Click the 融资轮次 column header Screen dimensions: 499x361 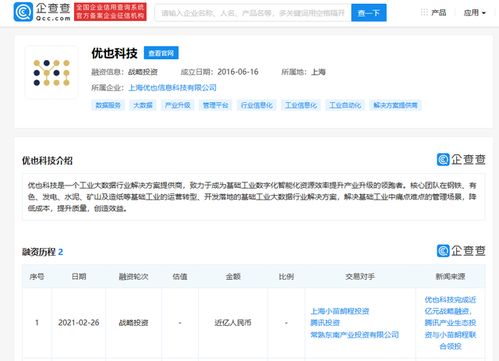point(133,276)
